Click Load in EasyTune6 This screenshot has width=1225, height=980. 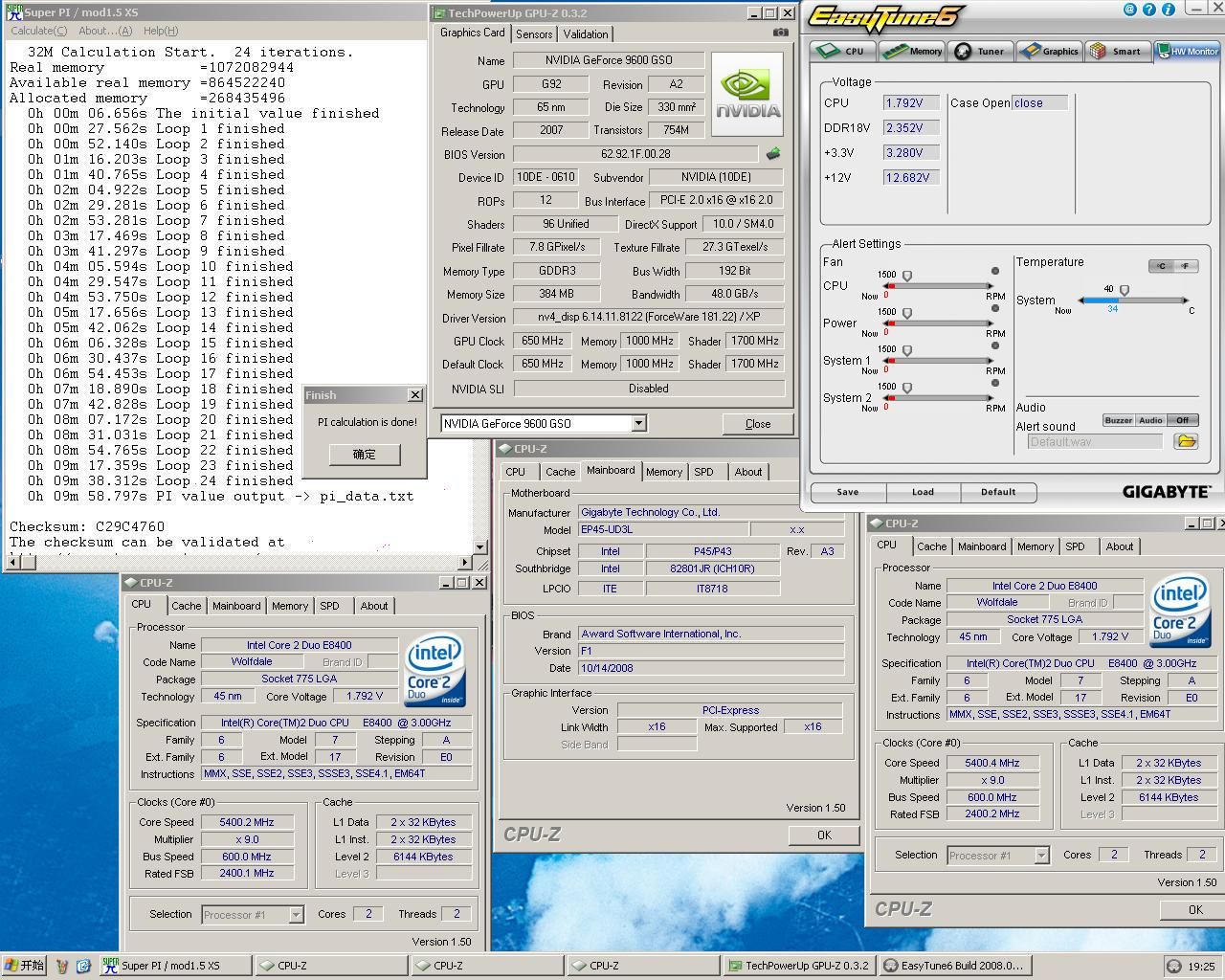[923, 492]
